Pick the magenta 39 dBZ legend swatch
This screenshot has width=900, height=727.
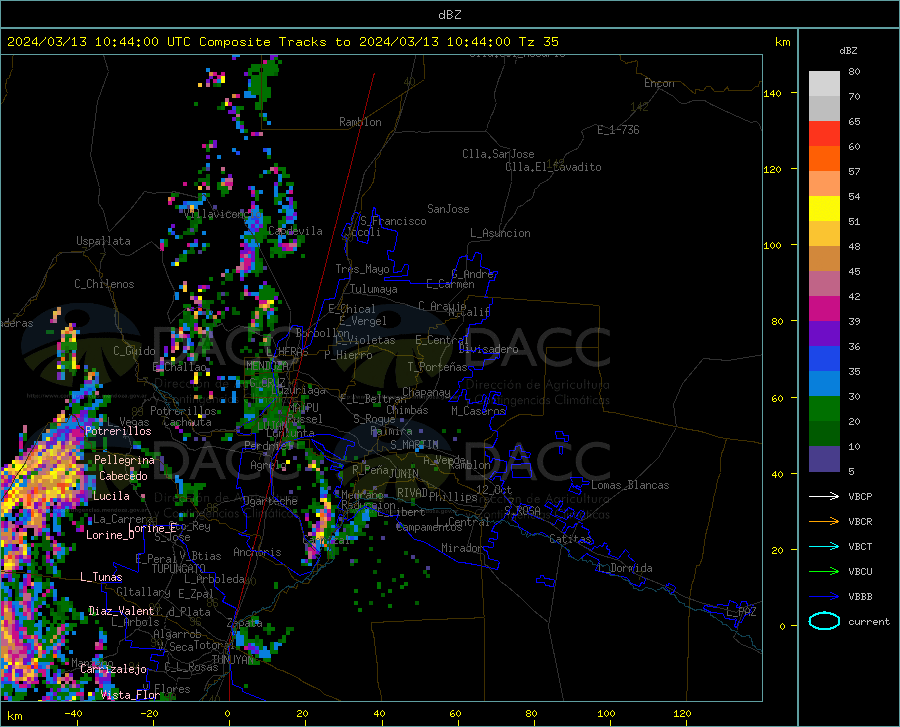tap(824, 309)
